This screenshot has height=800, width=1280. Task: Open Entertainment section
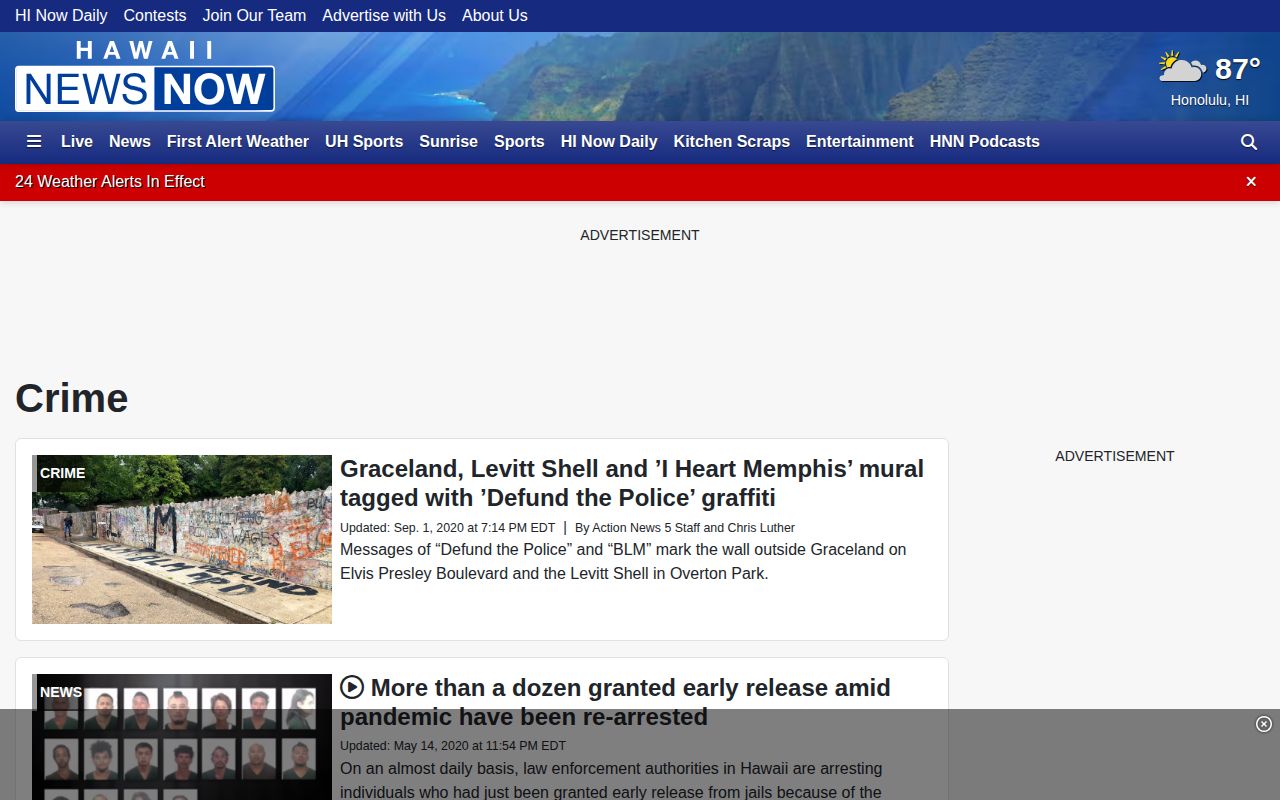(860, 142)
